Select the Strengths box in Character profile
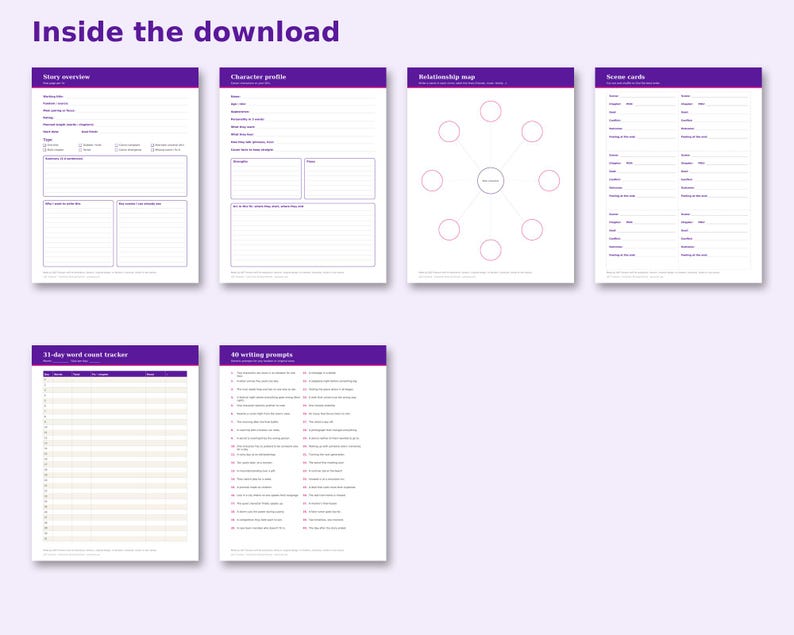 [266, 179]
